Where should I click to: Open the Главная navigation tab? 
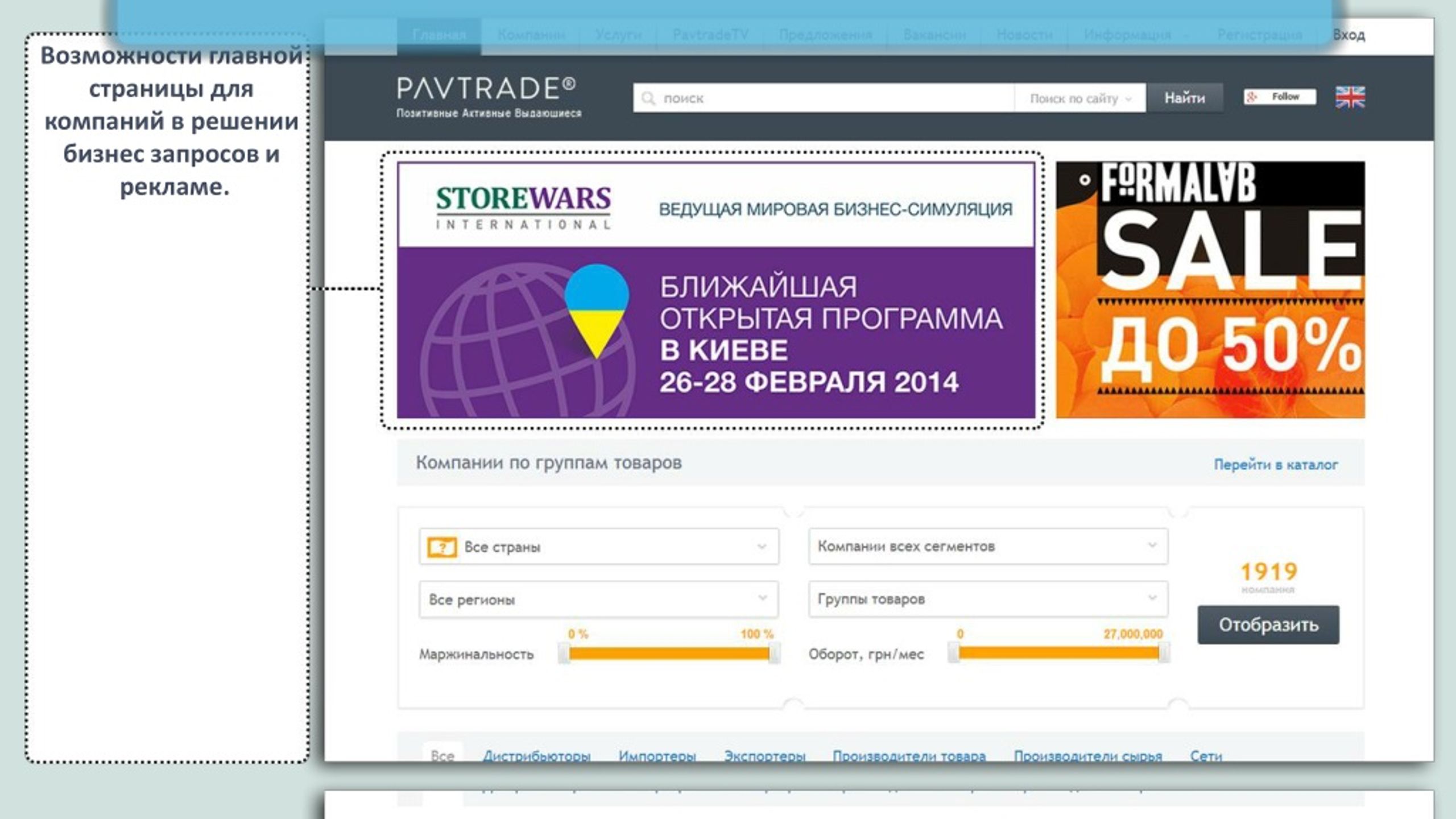pyautogui.click(x=439, y=35)
